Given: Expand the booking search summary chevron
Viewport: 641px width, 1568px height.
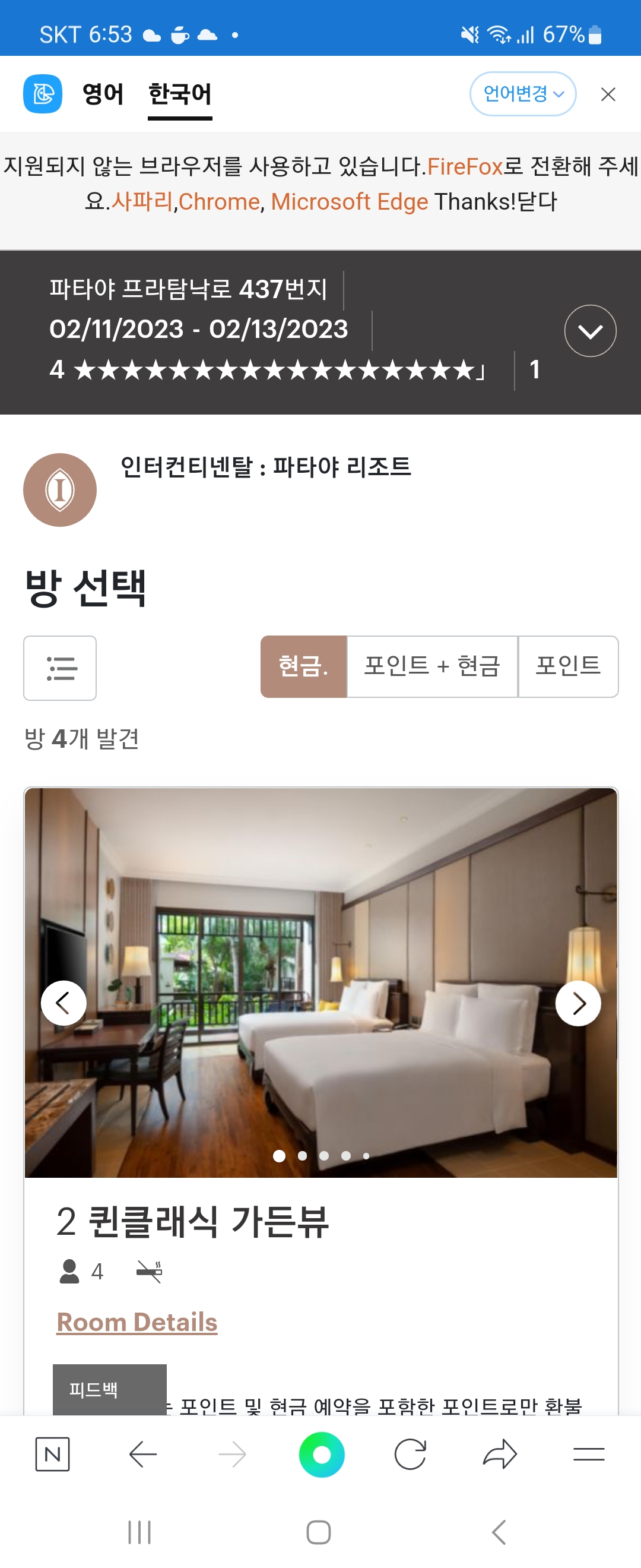Looking at the screenshot, I should point(590,330).
